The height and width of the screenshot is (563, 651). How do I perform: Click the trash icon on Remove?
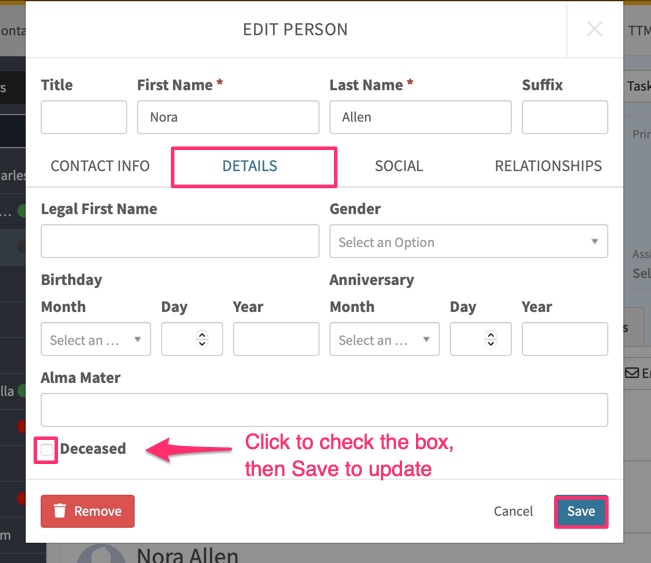tap(60, 511)
